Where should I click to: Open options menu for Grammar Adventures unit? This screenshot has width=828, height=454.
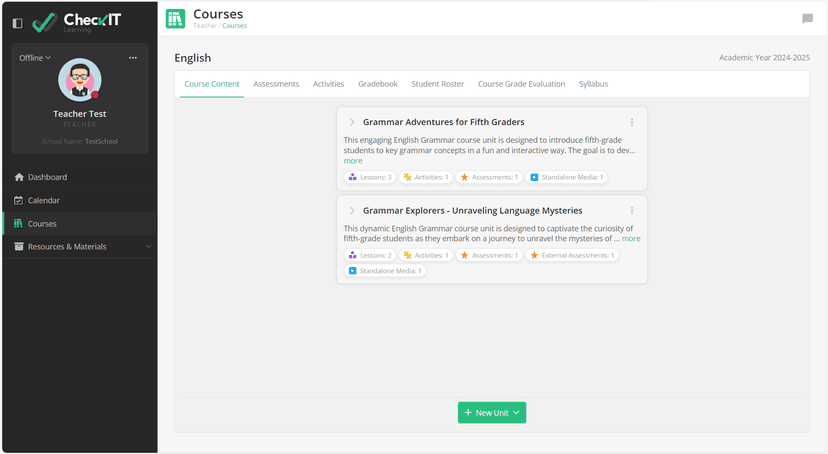tap(632, 122)
